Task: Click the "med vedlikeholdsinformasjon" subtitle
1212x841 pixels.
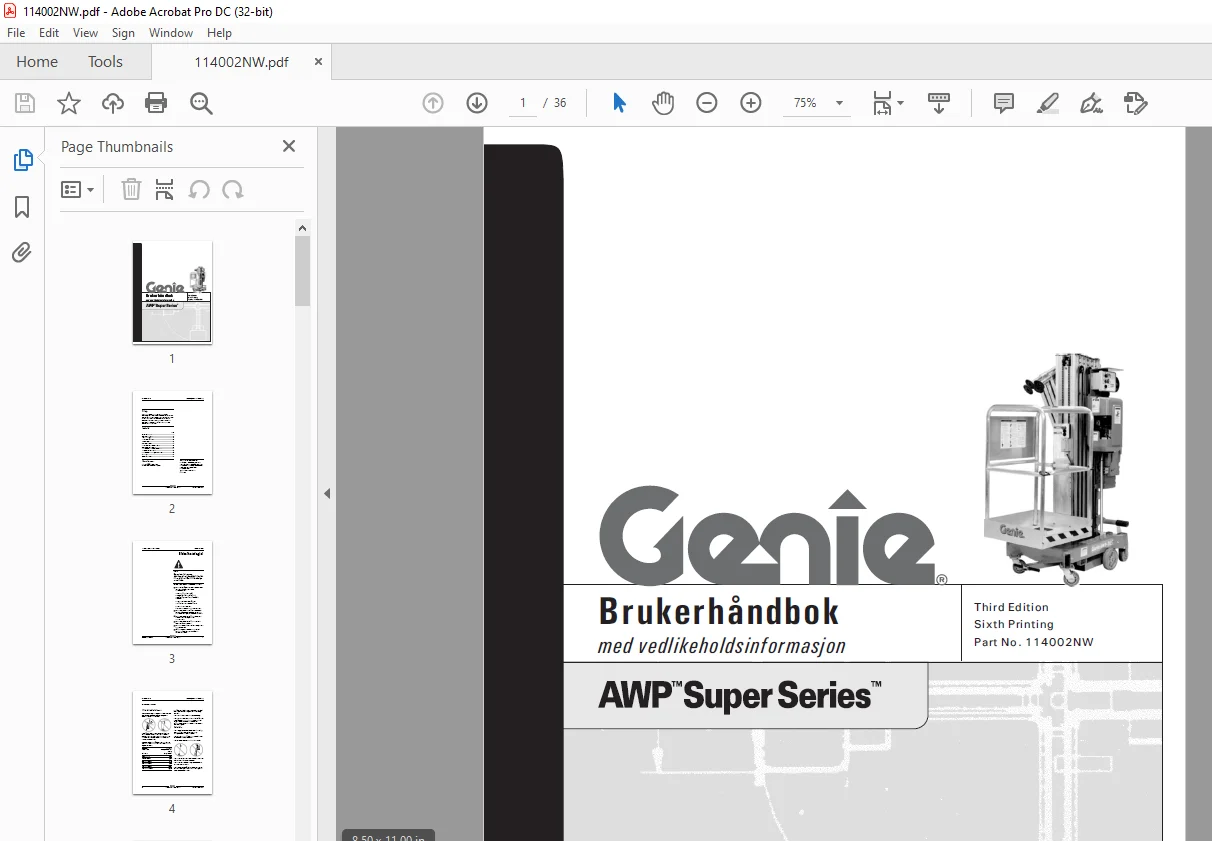Action: (x=721, y=646)
